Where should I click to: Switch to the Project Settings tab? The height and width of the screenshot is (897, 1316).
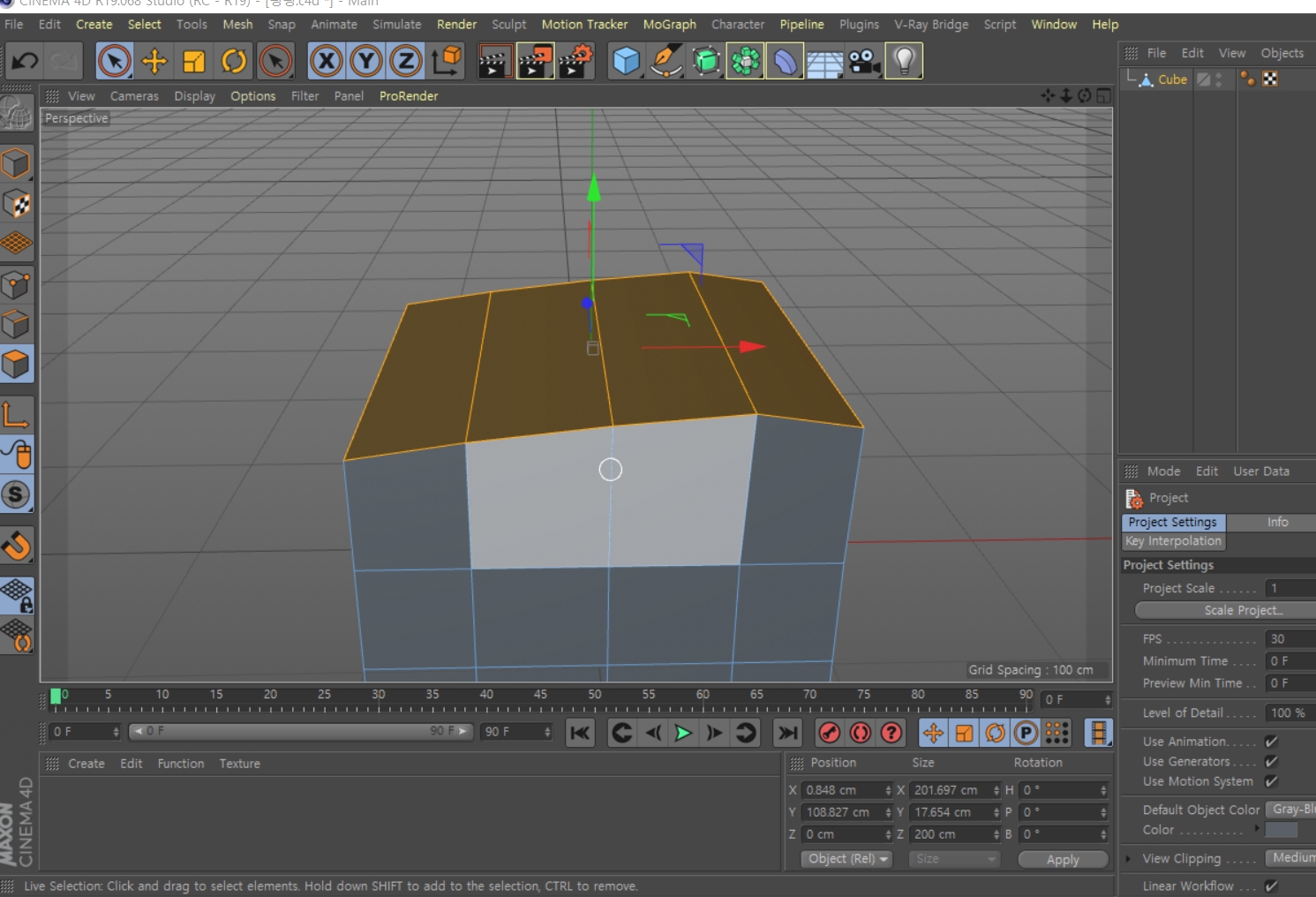pos(1173,523)
